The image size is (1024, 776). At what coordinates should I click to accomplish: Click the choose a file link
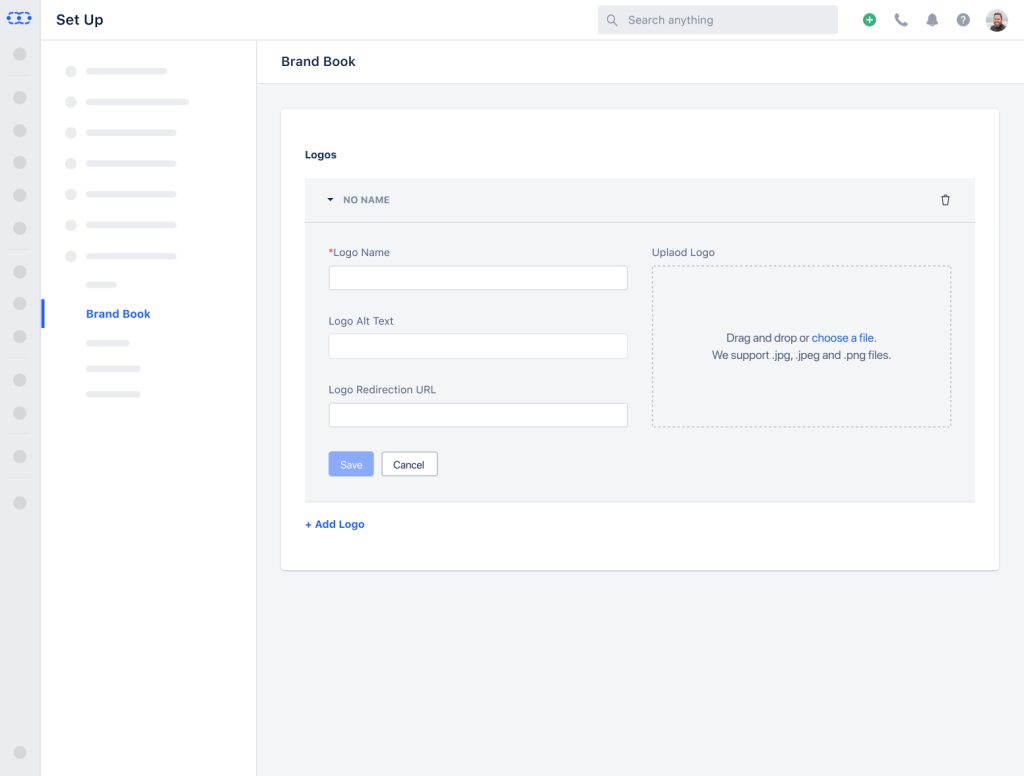coord(843,338)
